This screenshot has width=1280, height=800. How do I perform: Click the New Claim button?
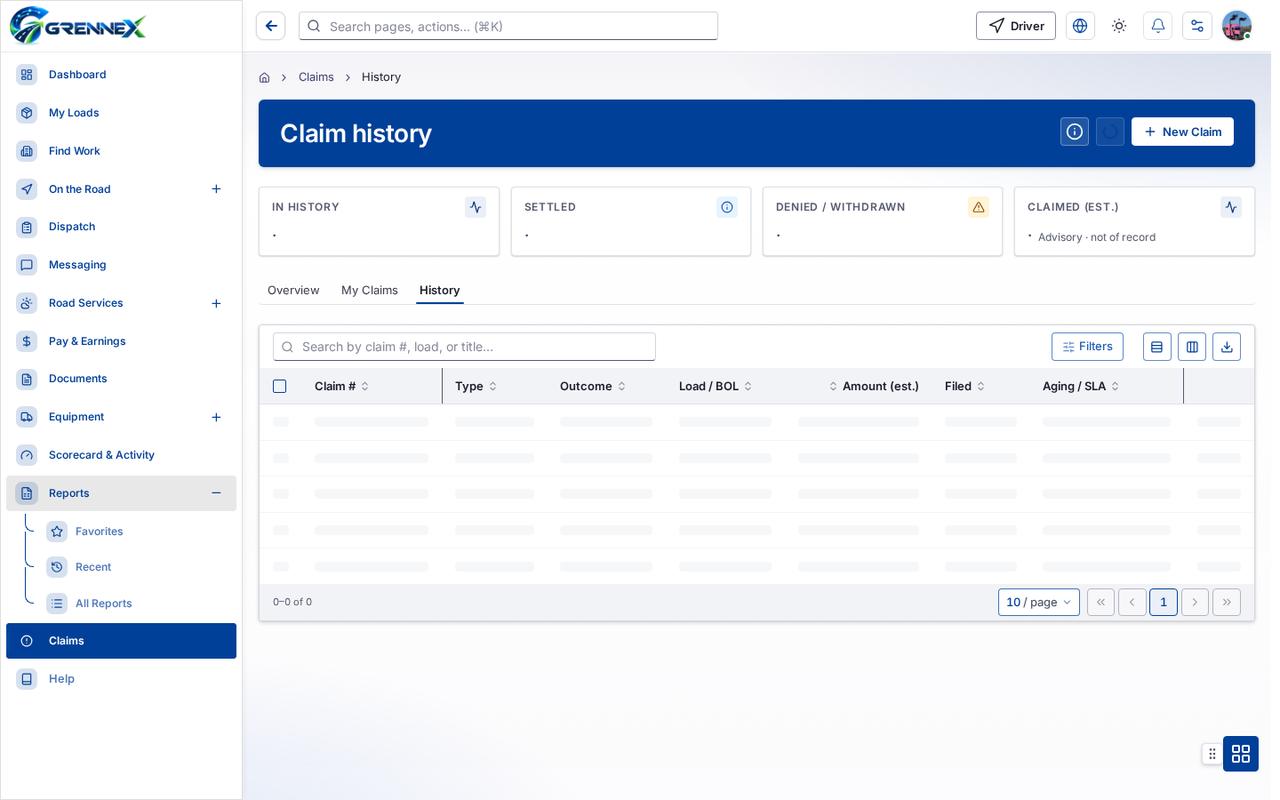(1182, 132)
